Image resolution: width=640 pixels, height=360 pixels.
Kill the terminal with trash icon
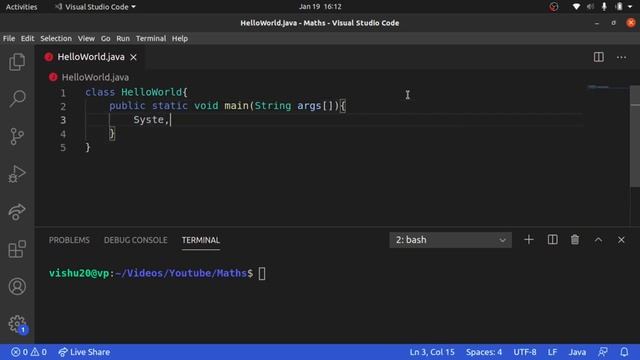pos(575,240)
